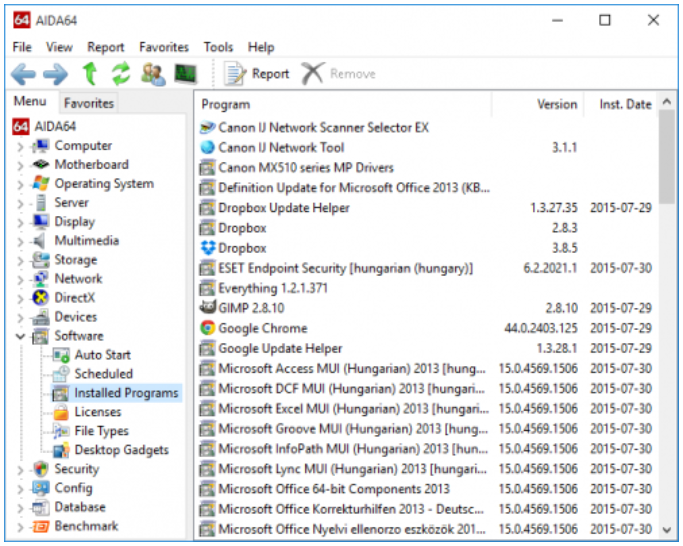Expand the Display tree node
683x546 pixels.
pos(20,222)
